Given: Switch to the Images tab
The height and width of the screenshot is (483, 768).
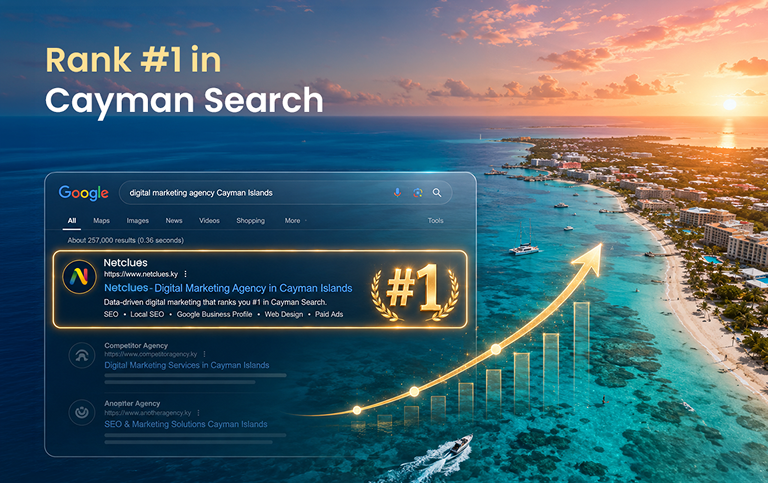Looking at the screenshot, I should coord(138,220).
